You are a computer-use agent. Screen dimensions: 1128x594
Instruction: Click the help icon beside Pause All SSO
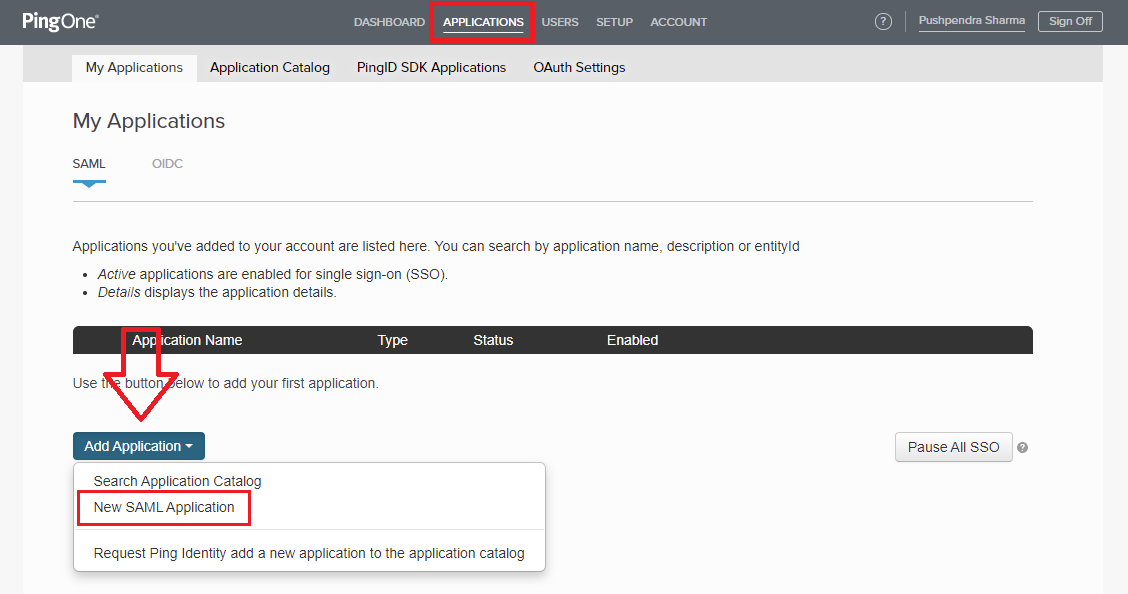tap(1022, 447)
